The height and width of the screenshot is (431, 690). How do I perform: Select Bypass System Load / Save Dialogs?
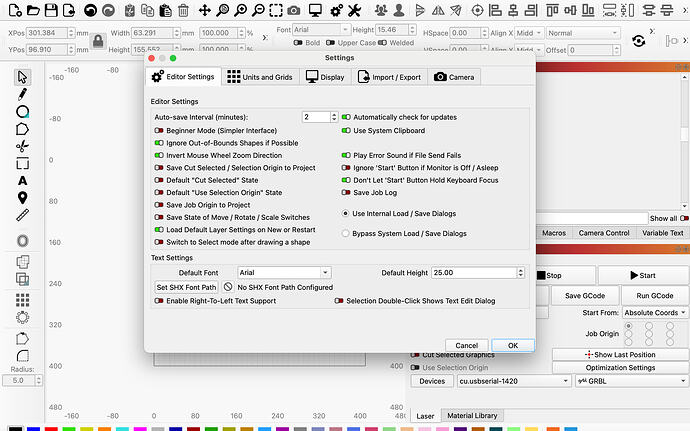click(x=346, y=233)
